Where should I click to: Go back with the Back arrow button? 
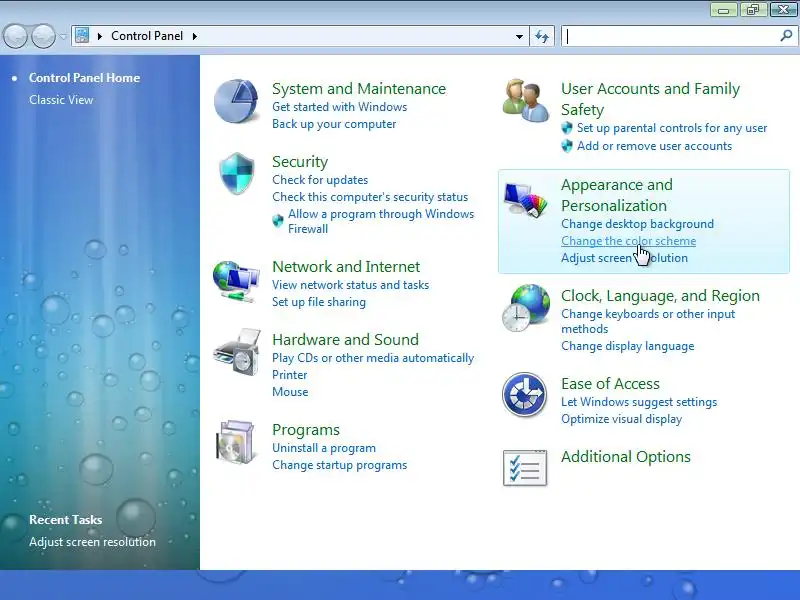pyautogui.click(x=15, y=36)
